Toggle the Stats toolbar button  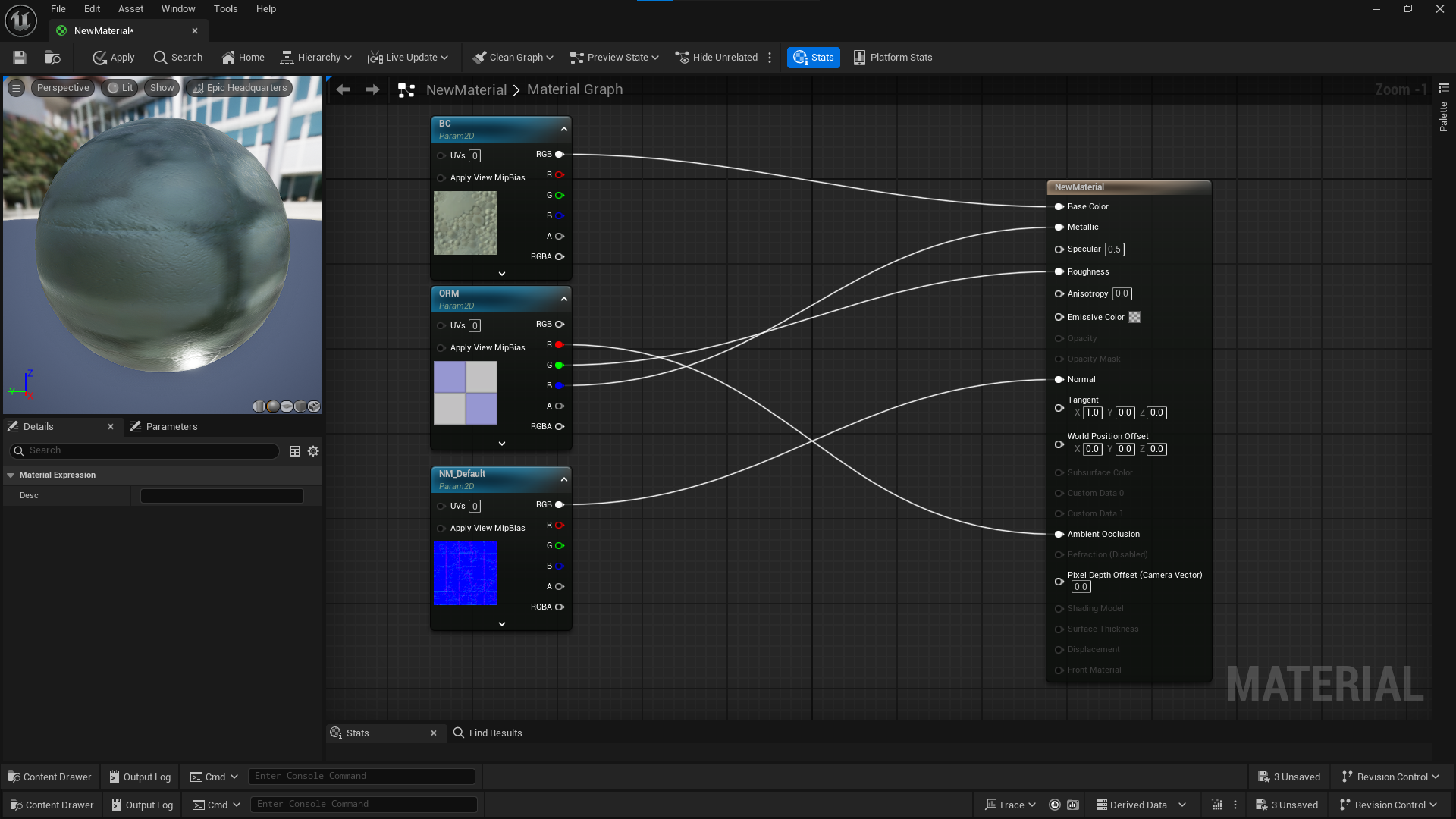[813, 58]
